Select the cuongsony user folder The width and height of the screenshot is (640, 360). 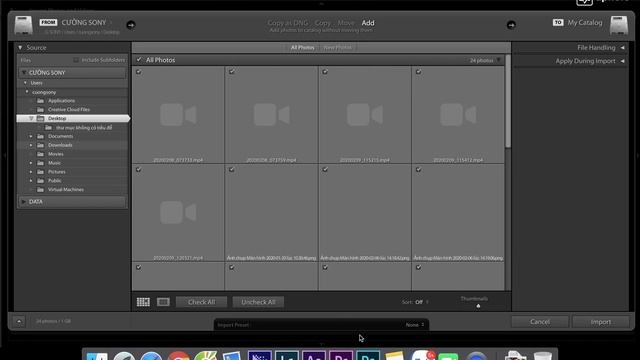(44, 92)
